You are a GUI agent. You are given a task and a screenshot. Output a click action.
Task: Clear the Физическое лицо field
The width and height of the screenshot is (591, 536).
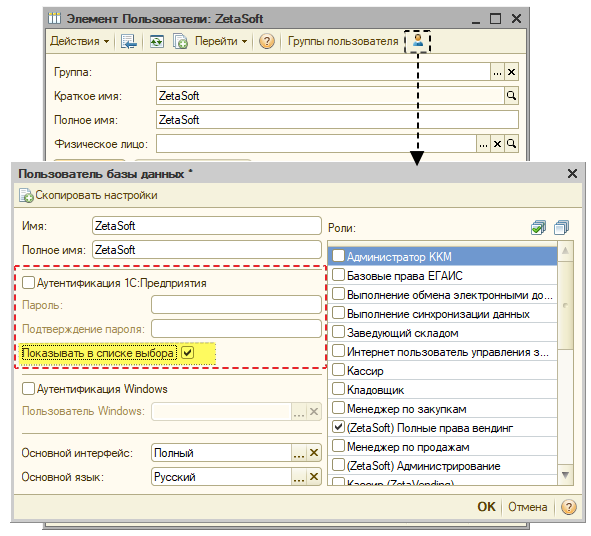point(498,144)
